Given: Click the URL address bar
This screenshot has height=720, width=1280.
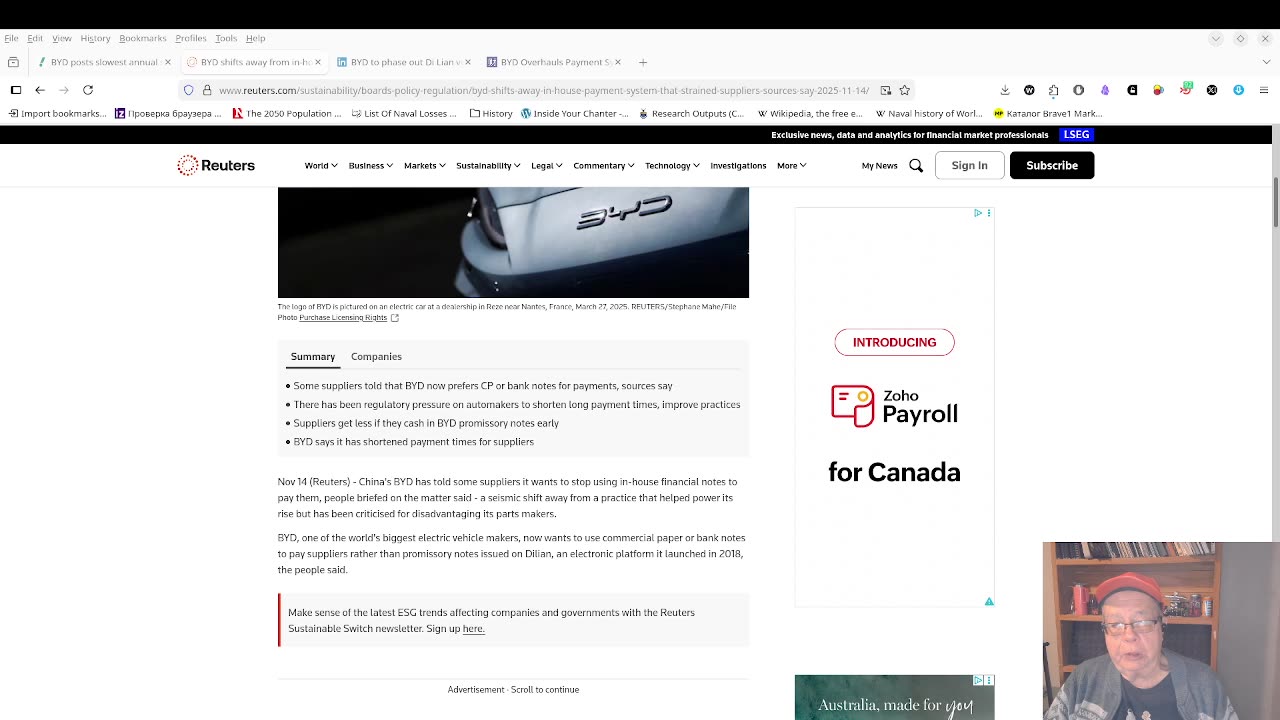Looking at the screenshot, I should click(x=544, y=90).
